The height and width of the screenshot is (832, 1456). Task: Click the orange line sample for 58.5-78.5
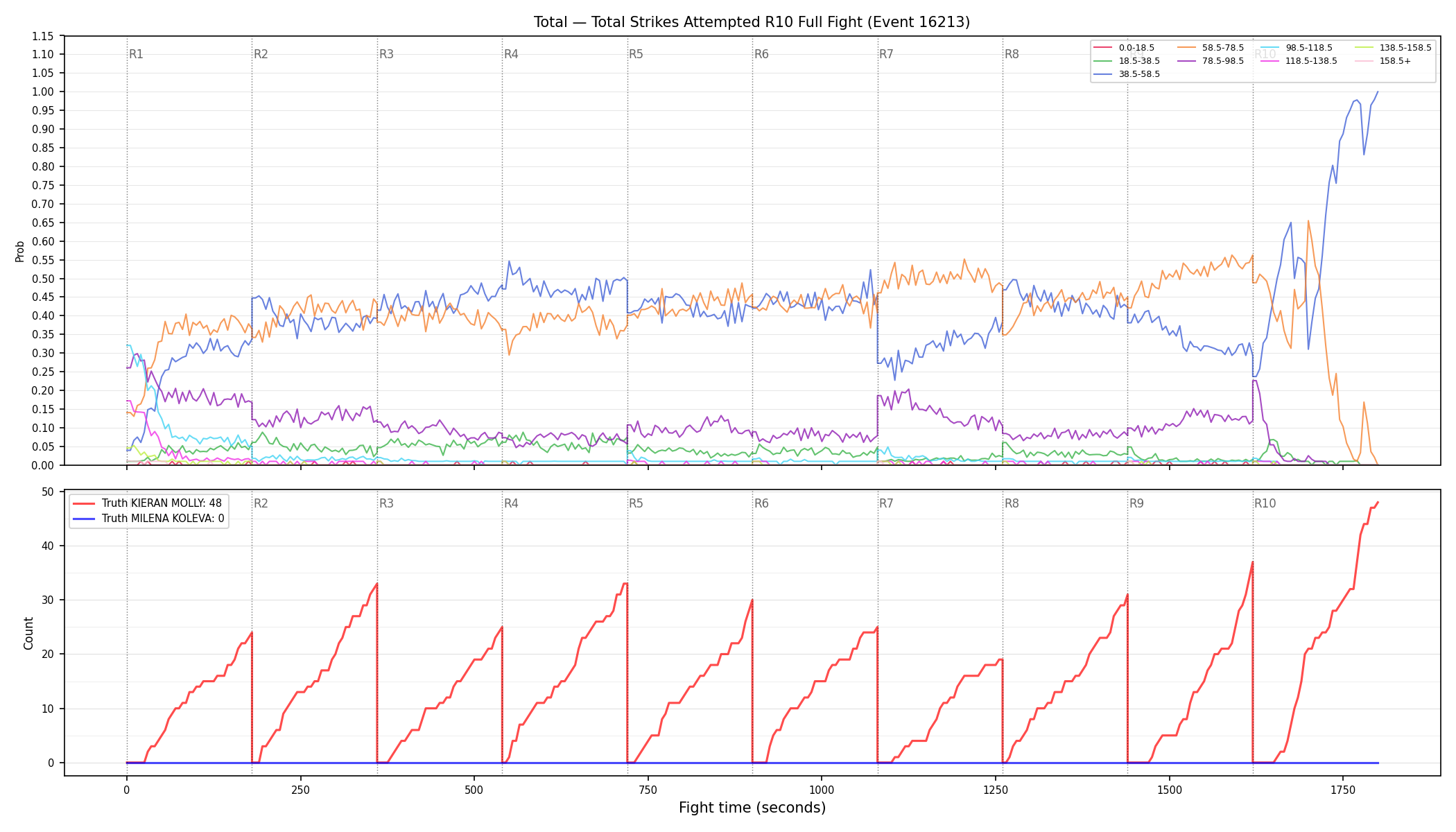click(x=1186, y=48)
